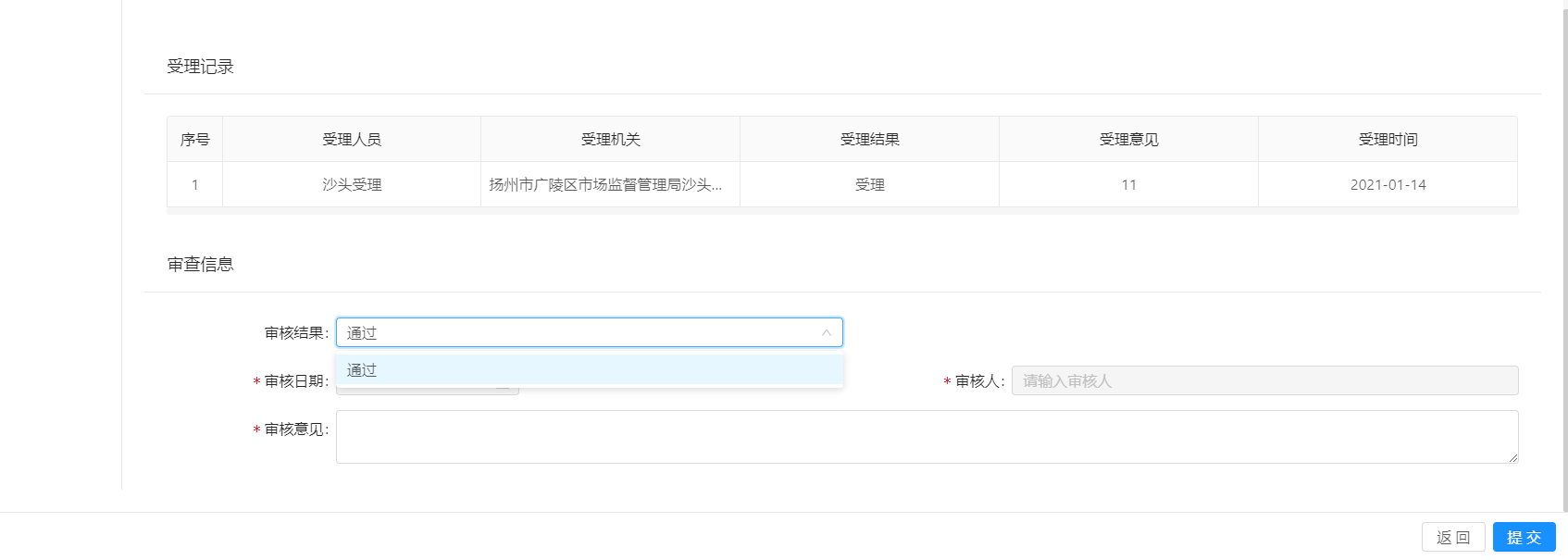Click the 提交 submit button
This screenshot has width=1568, height=560.
(1524, 537)
